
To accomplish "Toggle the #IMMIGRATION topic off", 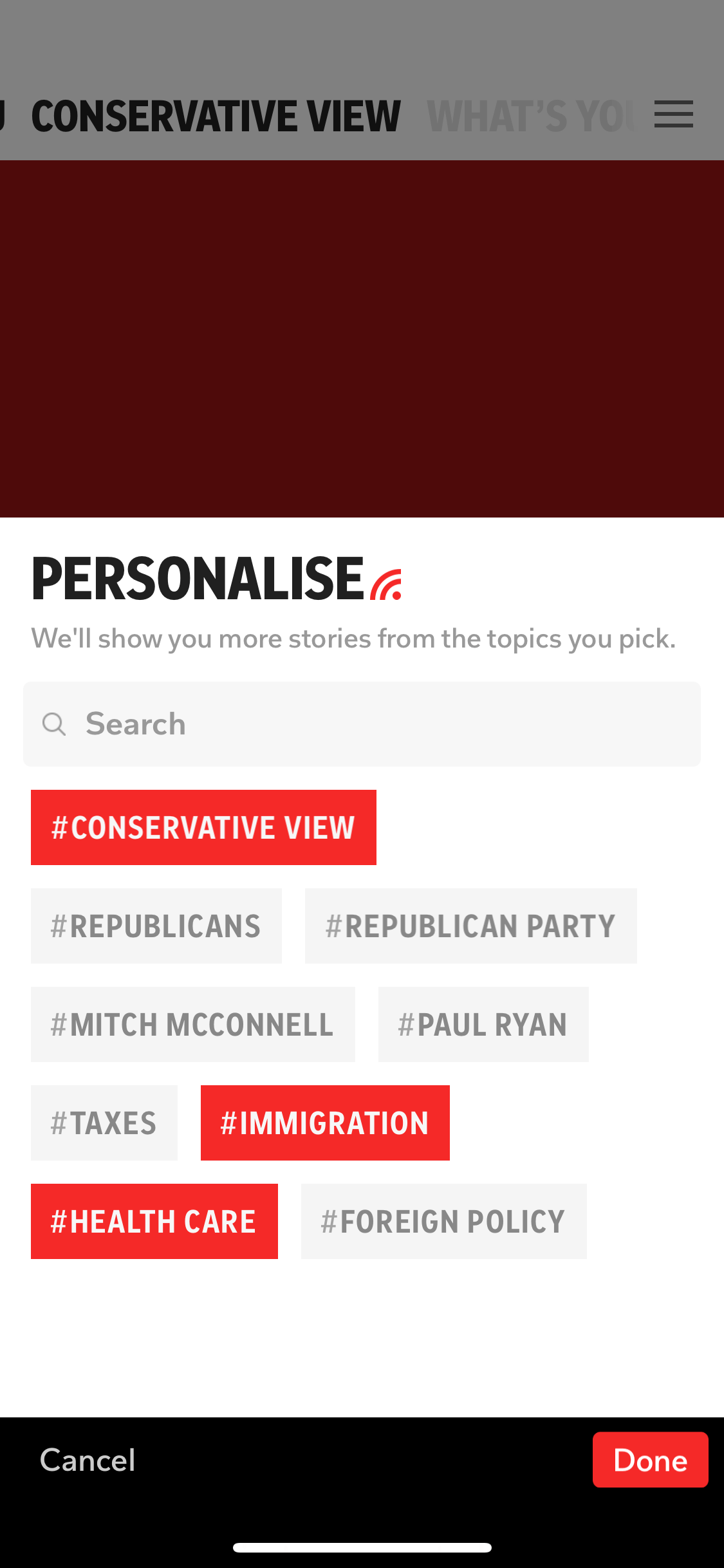I will [325, 1123].
